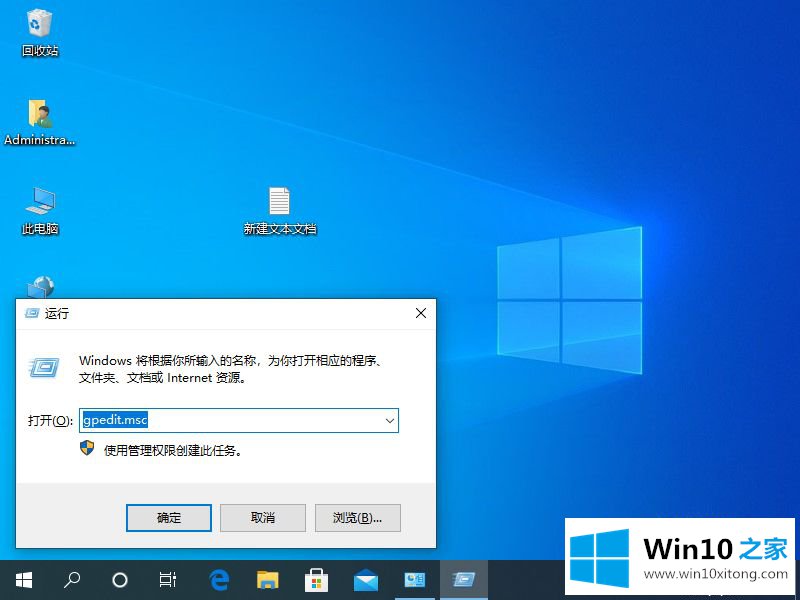Click the Run dialog taskbar button
The width and height of the screenshot is (800, 600).
pos(463,579)
